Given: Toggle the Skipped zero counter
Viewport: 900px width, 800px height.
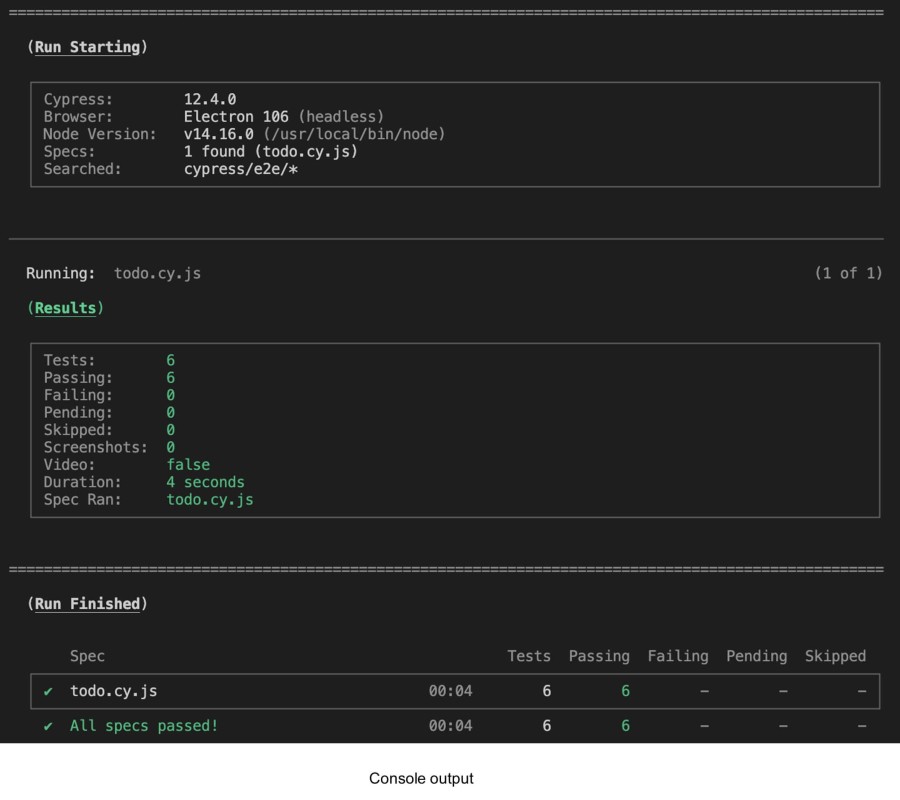Looking at the screenshot, I should [170, 429].
